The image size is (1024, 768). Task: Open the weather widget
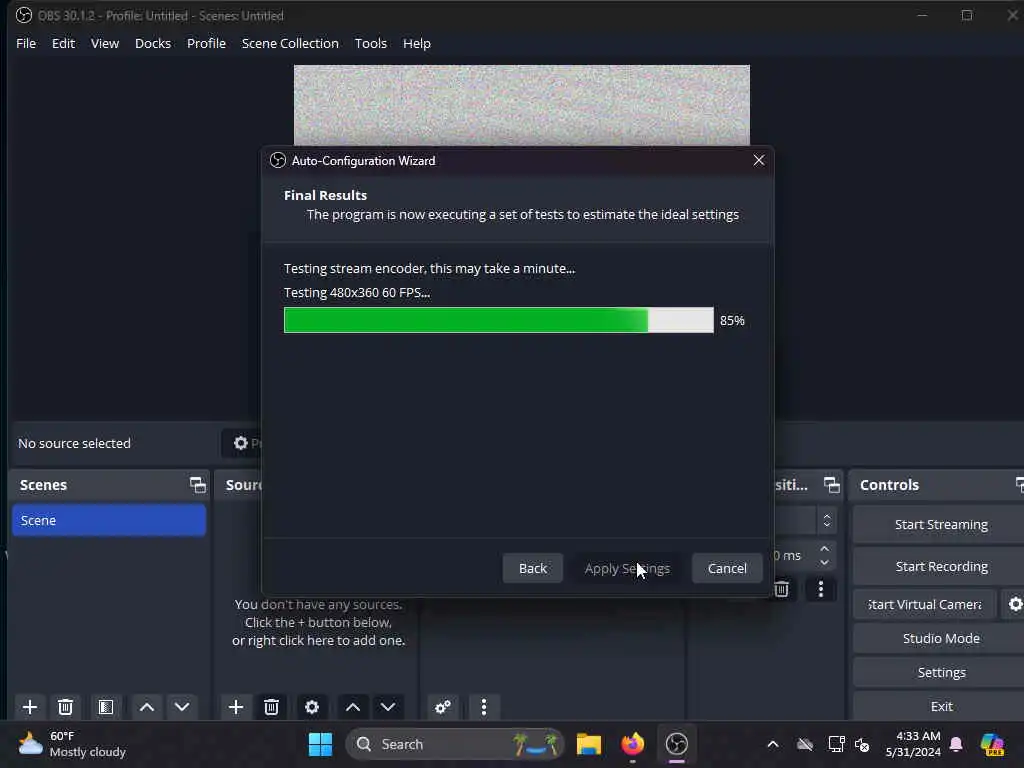tap(72, 744)
